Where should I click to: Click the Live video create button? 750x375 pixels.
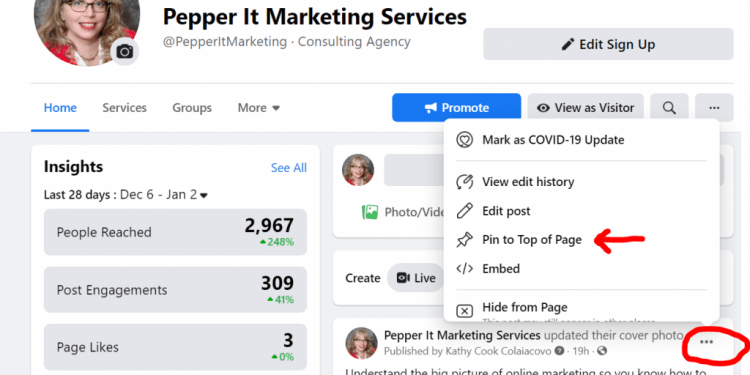[415, 278]
